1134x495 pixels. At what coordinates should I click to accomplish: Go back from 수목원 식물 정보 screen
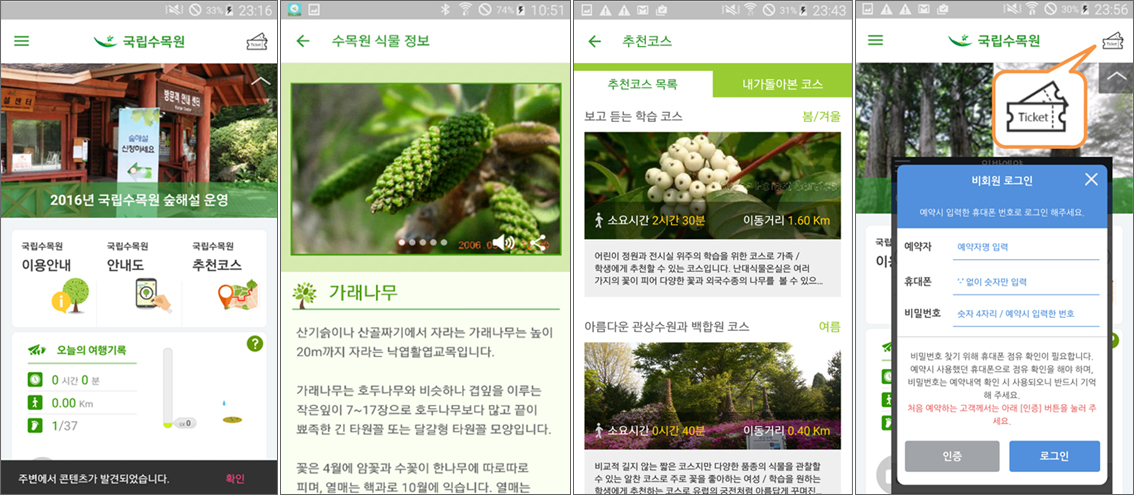coord(303,41)
